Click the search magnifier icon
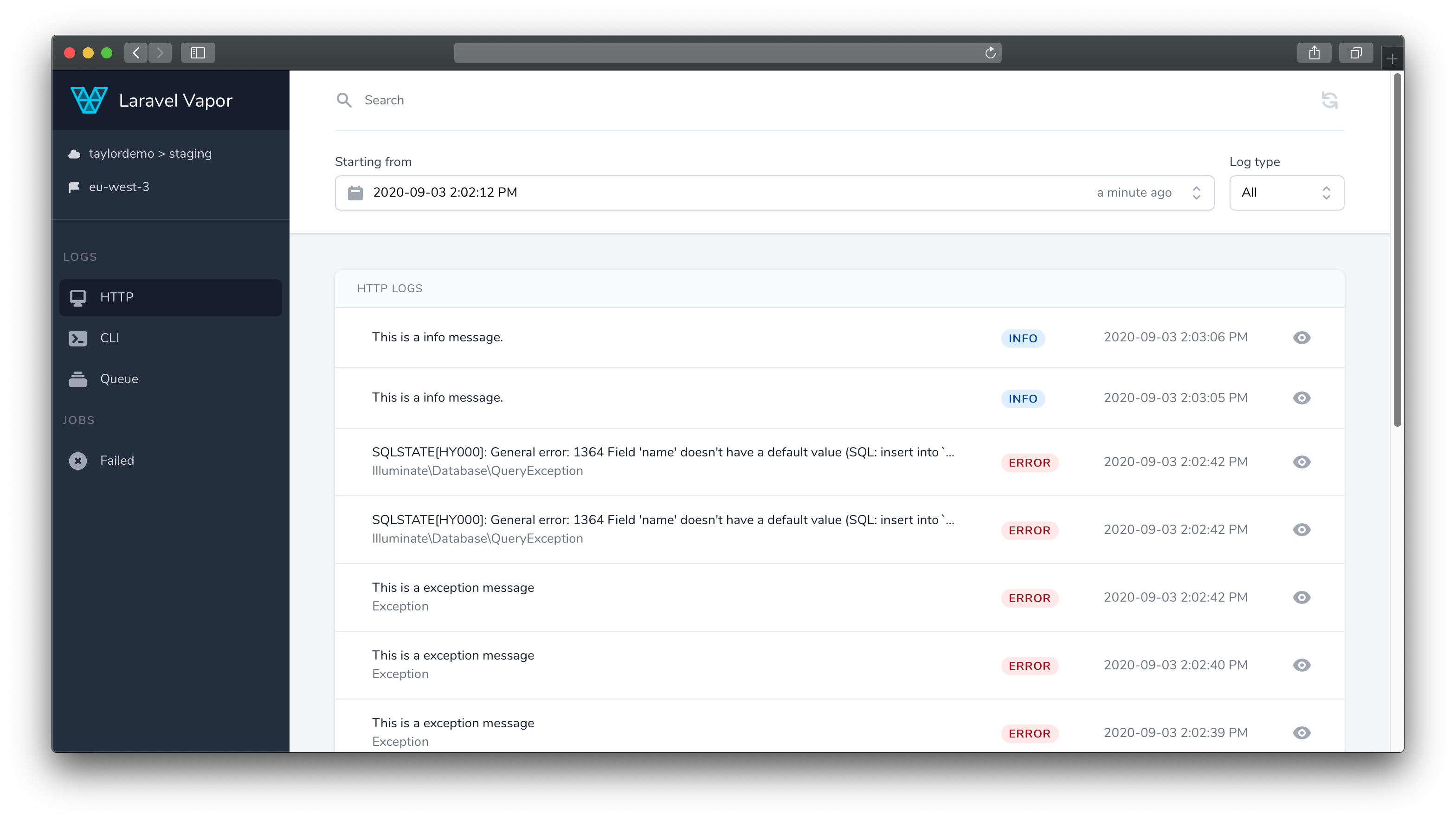 point(344,99)
